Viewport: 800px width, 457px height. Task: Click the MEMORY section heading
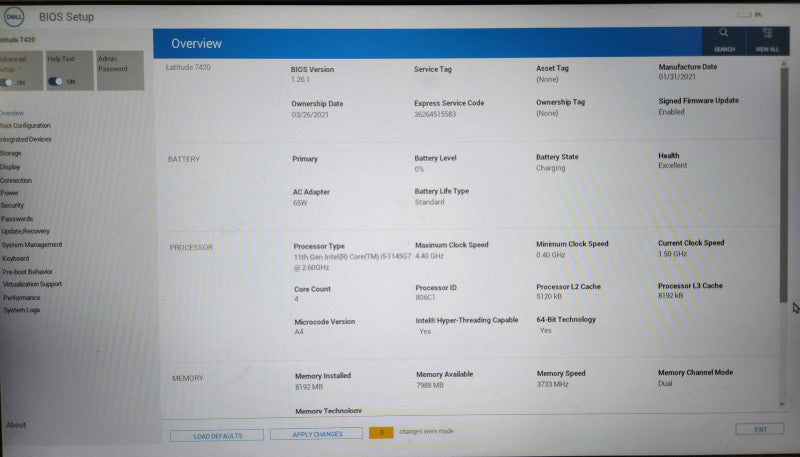point(187,378)
